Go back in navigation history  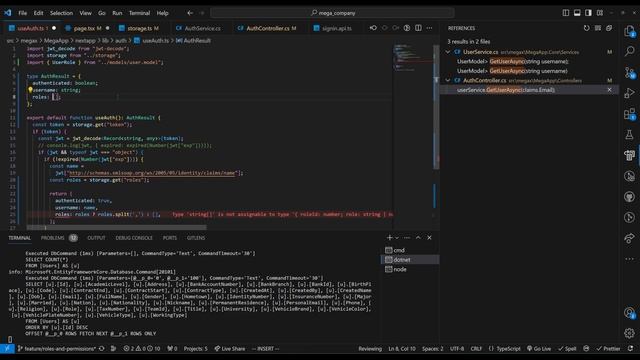(190, 13)
